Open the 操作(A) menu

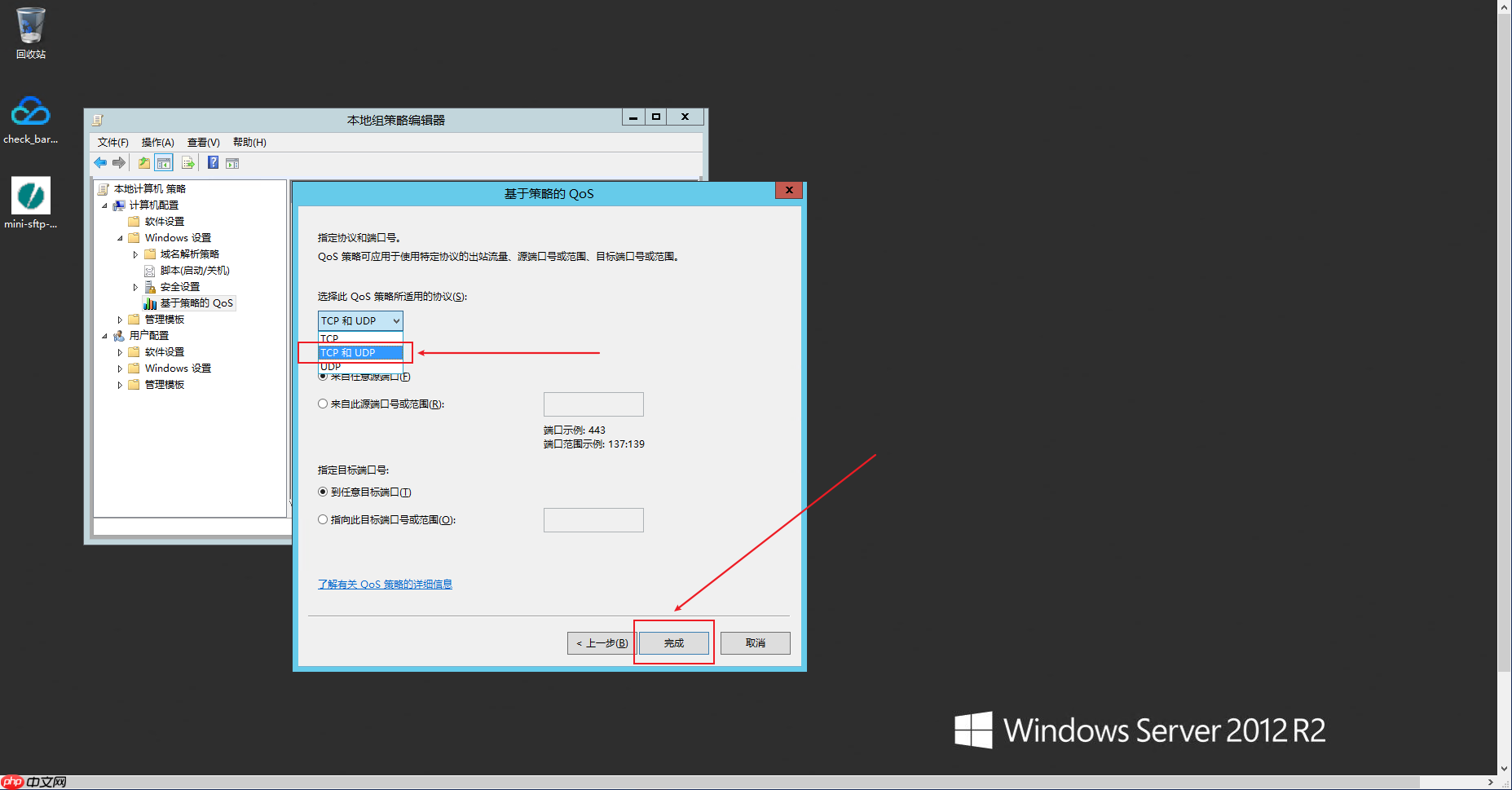tap(156, 142)
